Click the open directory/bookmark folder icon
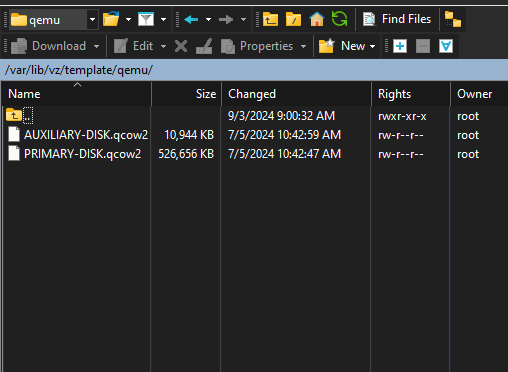Image resolution: width=508 pixels, height=372 pixels. coord(111,19)
